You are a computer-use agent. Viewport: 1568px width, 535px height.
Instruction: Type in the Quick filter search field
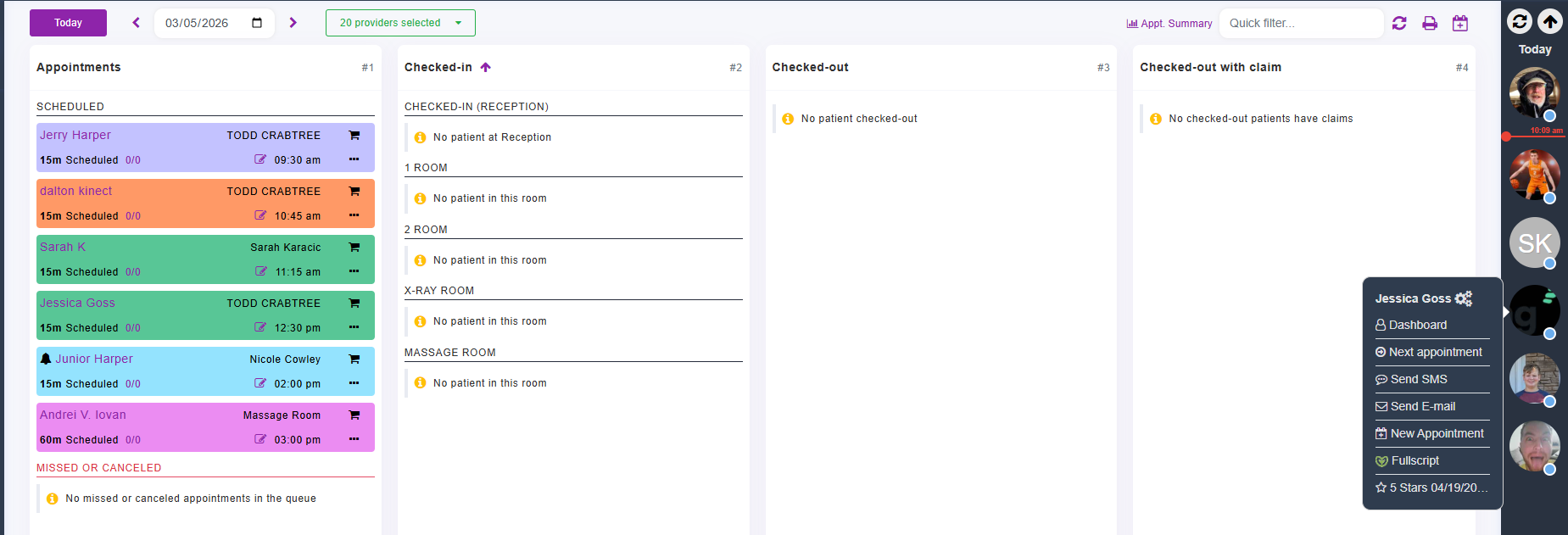pos(1300,23)
